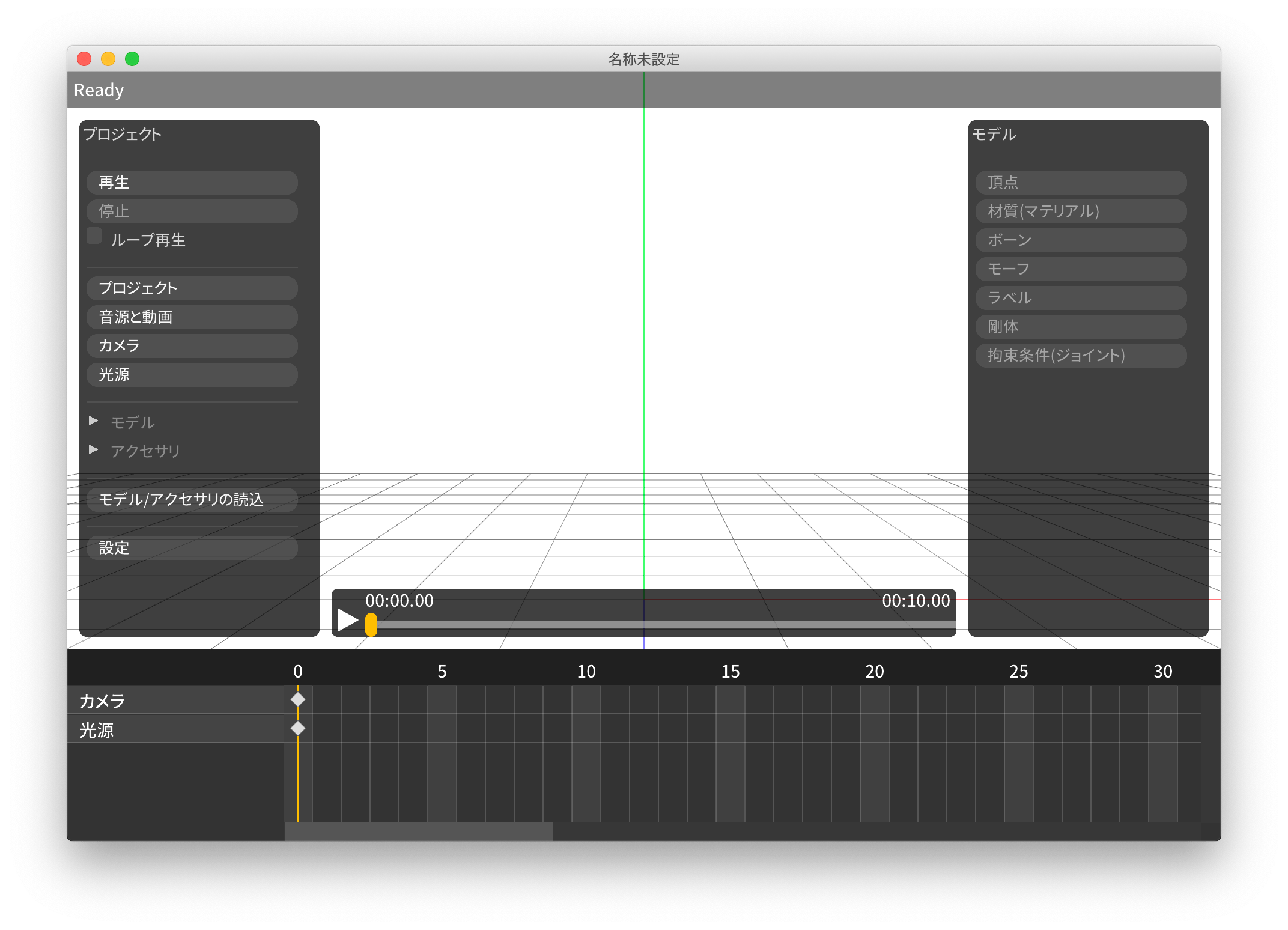Expand the モデル tree section
1288x930 pixels.
[93, 421]
